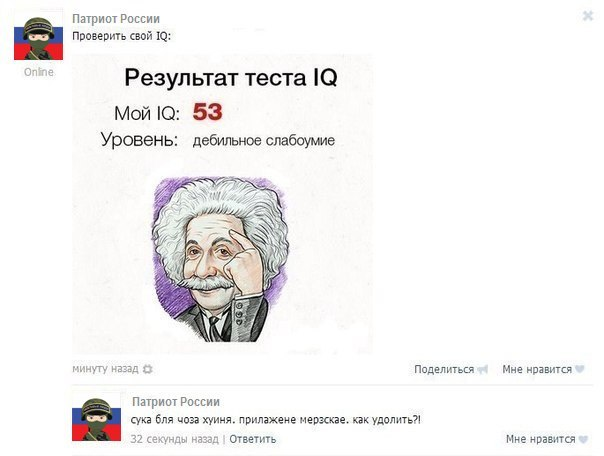Click the 'Поделиться' share link
Screen dimensions: 604x456
[x=444, y=369]
